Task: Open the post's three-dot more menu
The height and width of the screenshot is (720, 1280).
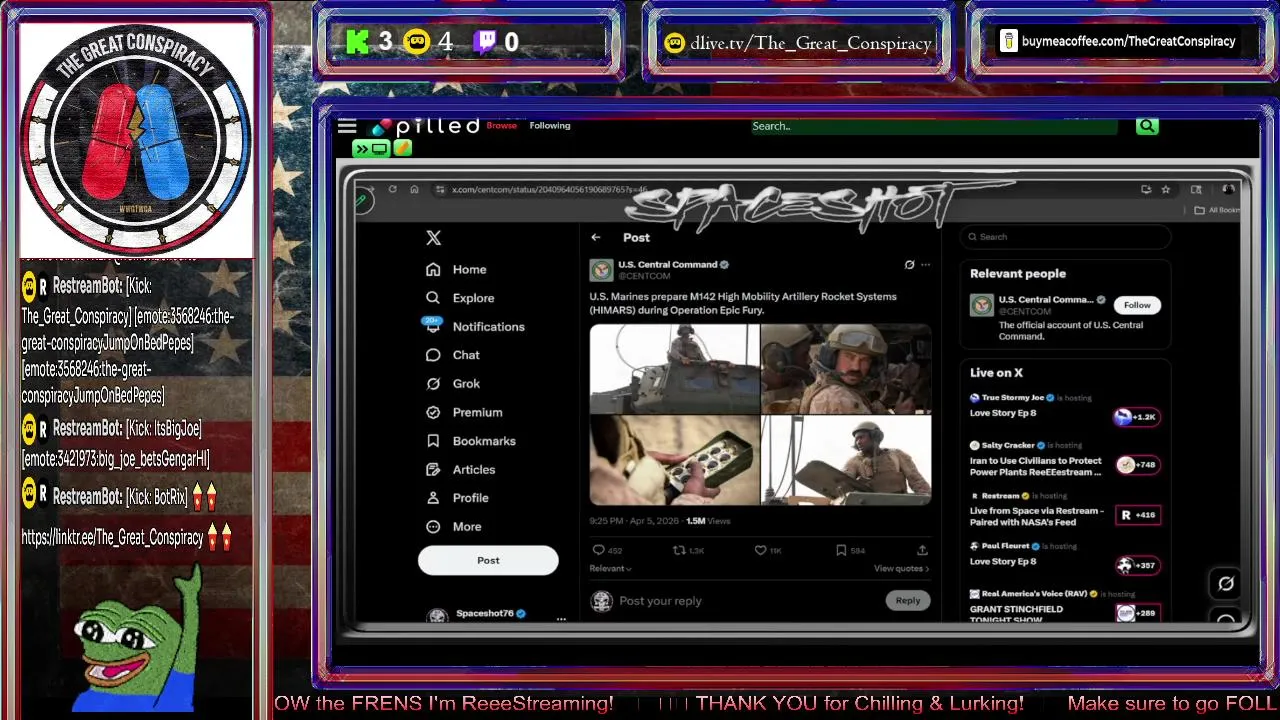Action: tap(925, 265)
